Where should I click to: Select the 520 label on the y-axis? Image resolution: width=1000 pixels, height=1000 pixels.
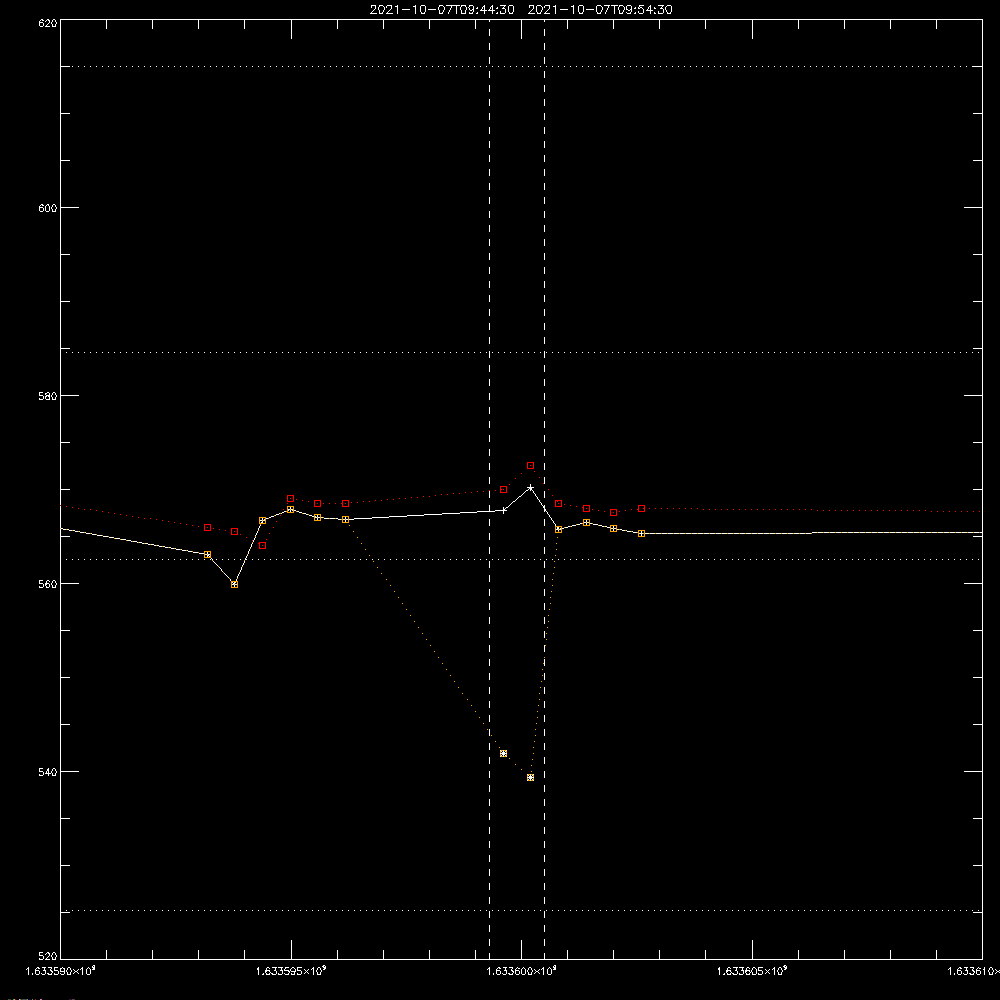click(x=48, y=956)
